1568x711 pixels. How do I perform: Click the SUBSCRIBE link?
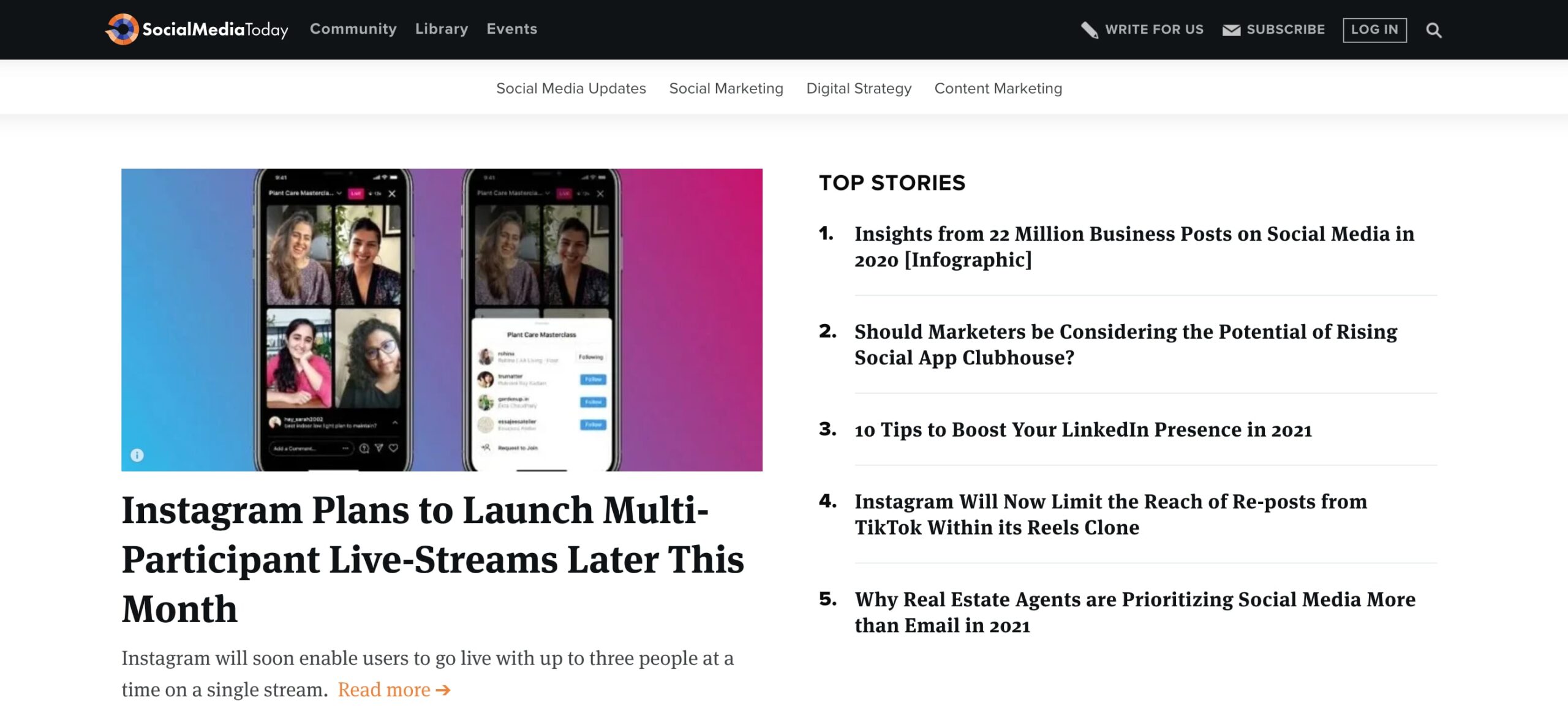click(x=1286, y=29)
